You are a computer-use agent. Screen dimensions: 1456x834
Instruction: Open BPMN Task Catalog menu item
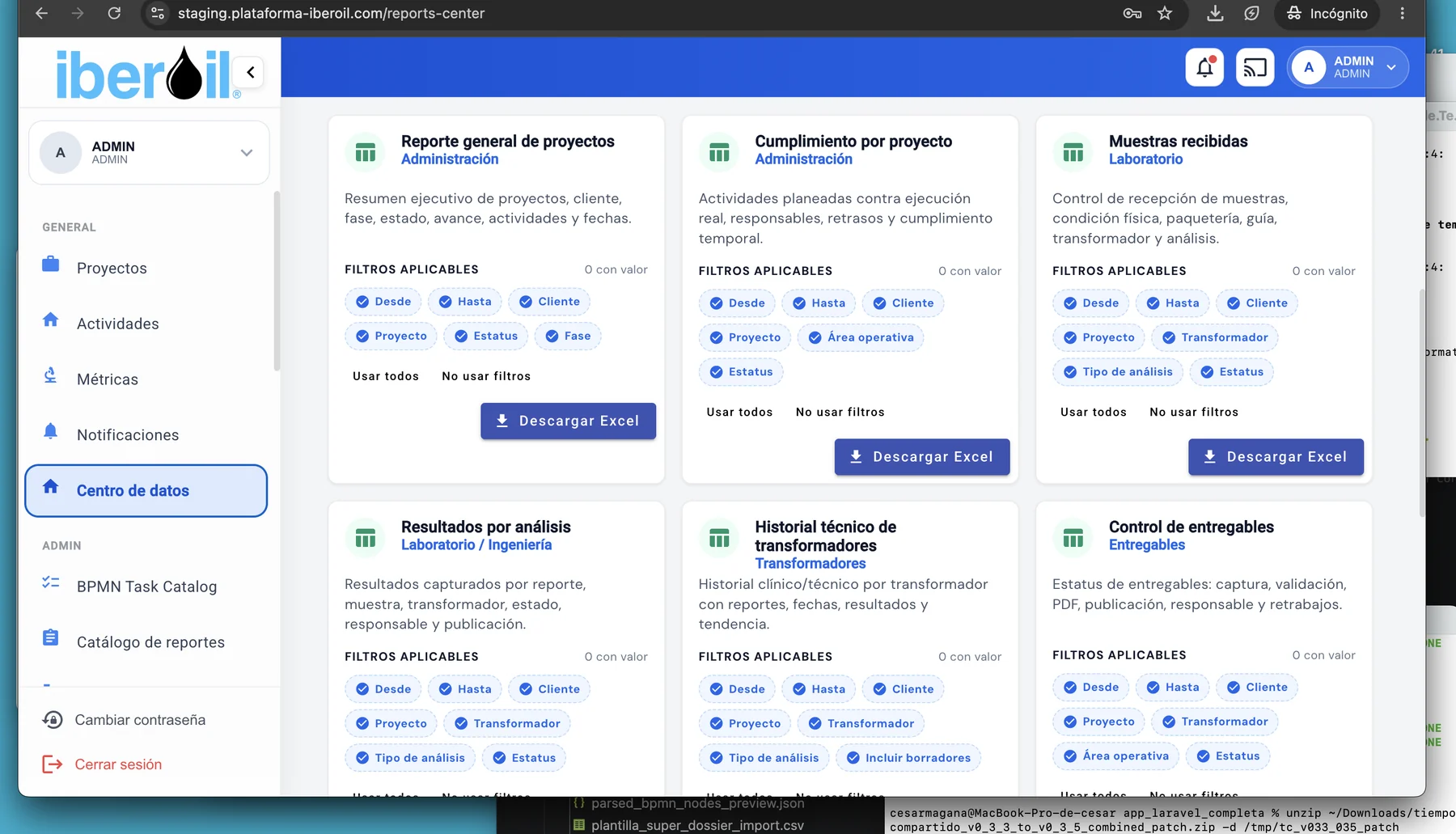click(x=146, y=586)
